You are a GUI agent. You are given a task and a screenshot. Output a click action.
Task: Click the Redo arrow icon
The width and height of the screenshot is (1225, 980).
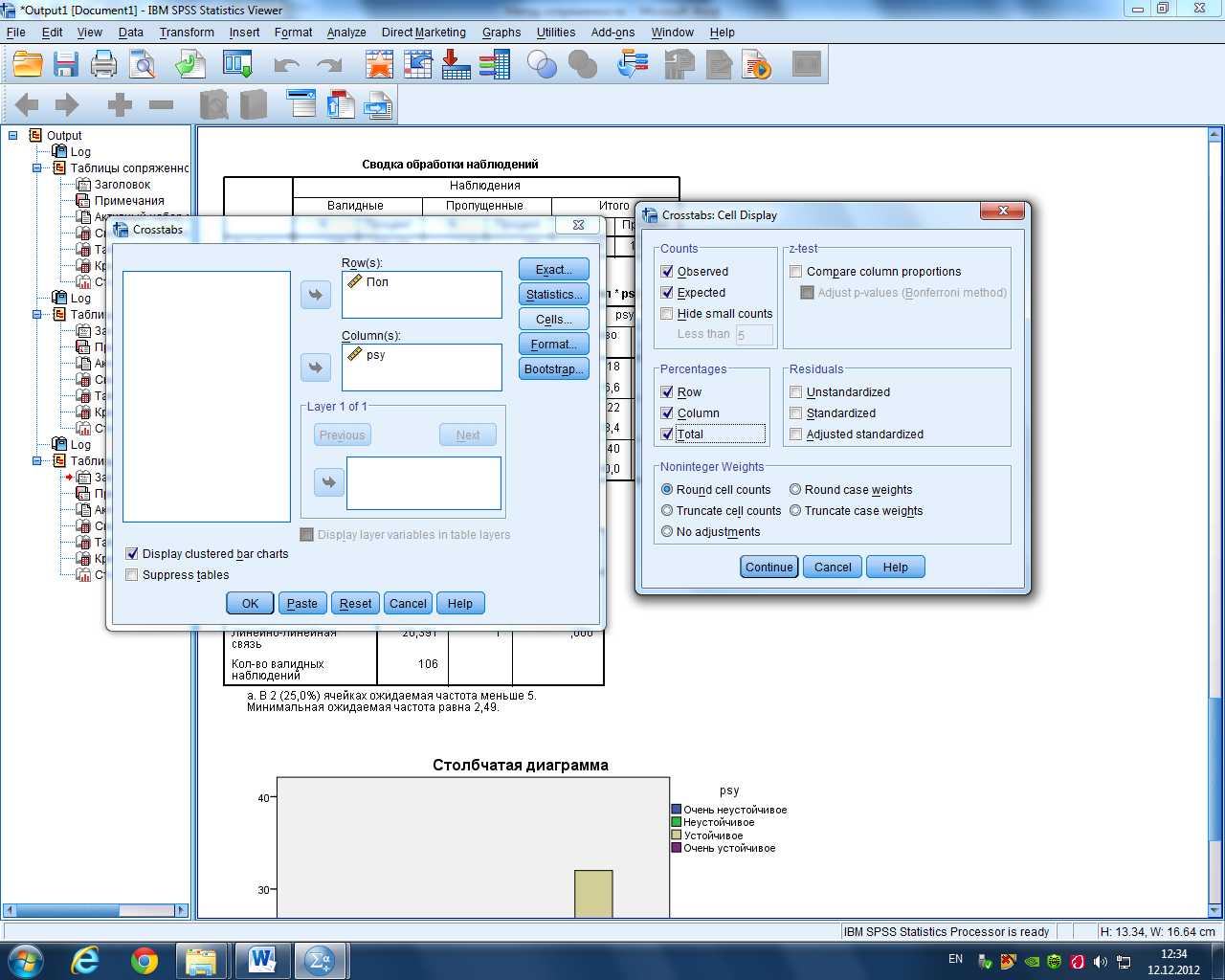pyautogui.click(x=329, y=65)
